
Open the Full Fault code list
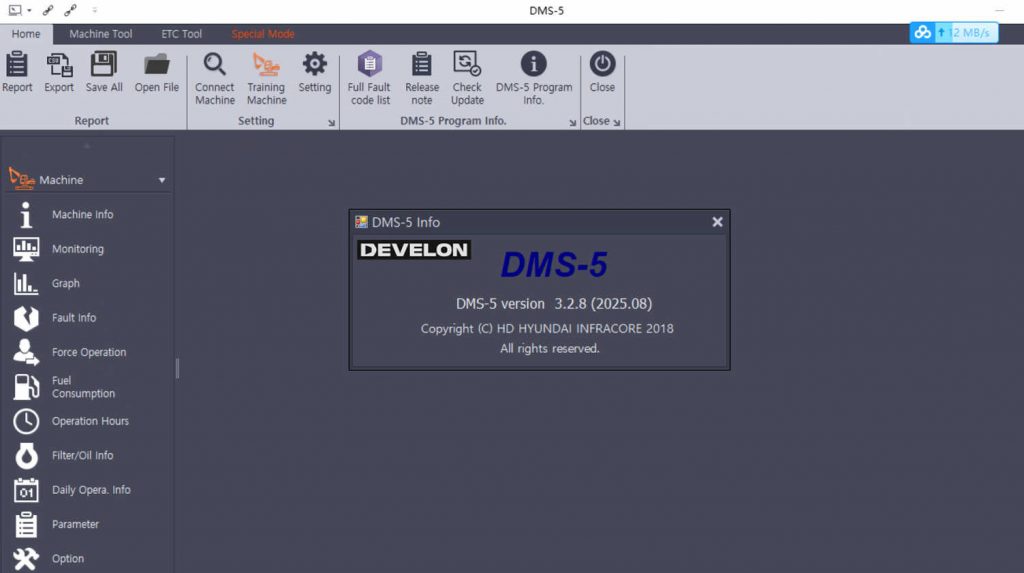click(x=370, y=66)
